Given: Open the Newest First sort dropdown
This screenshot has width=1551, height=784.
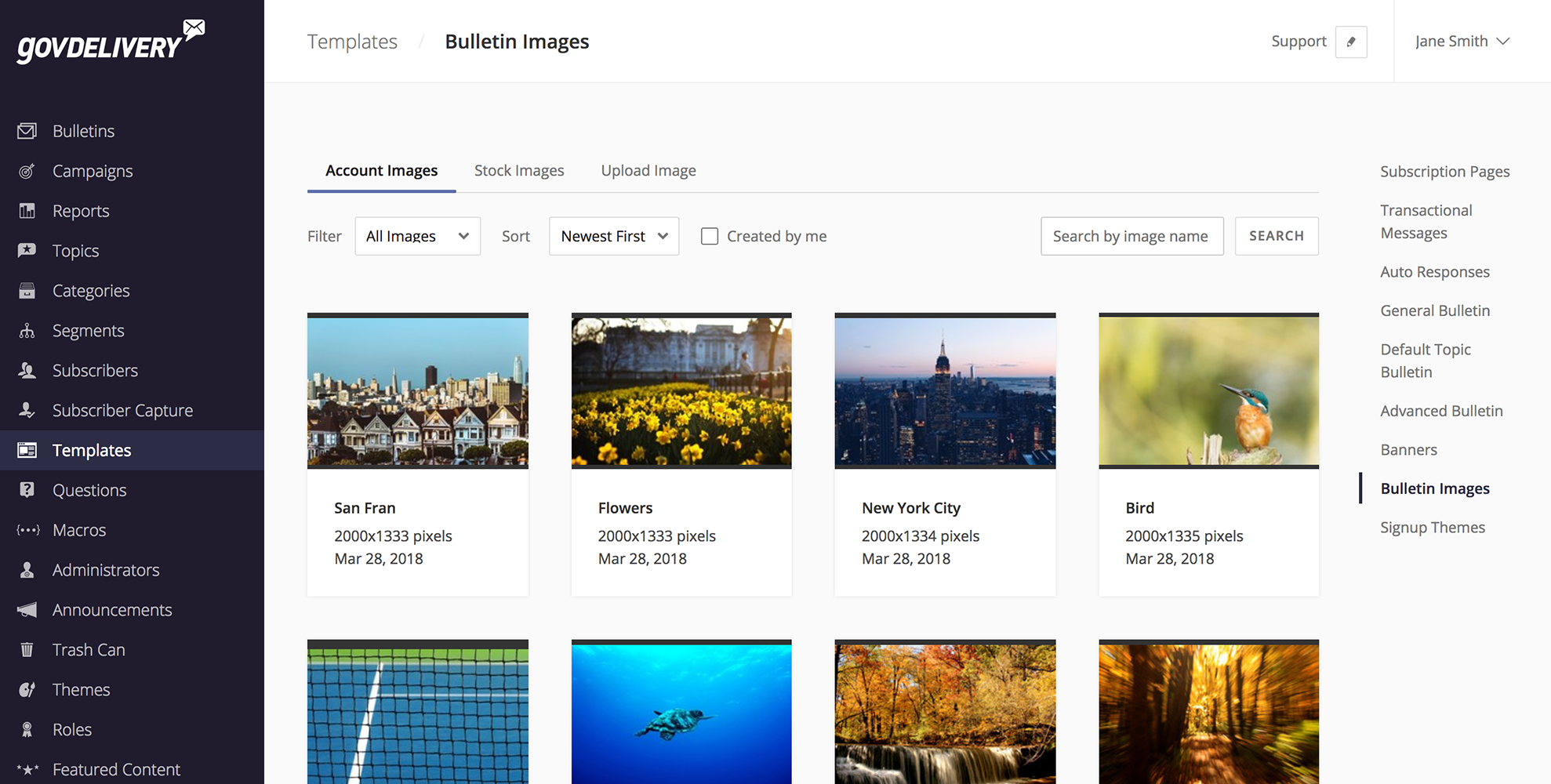Looking at the screenshot, I should [612, 235].
